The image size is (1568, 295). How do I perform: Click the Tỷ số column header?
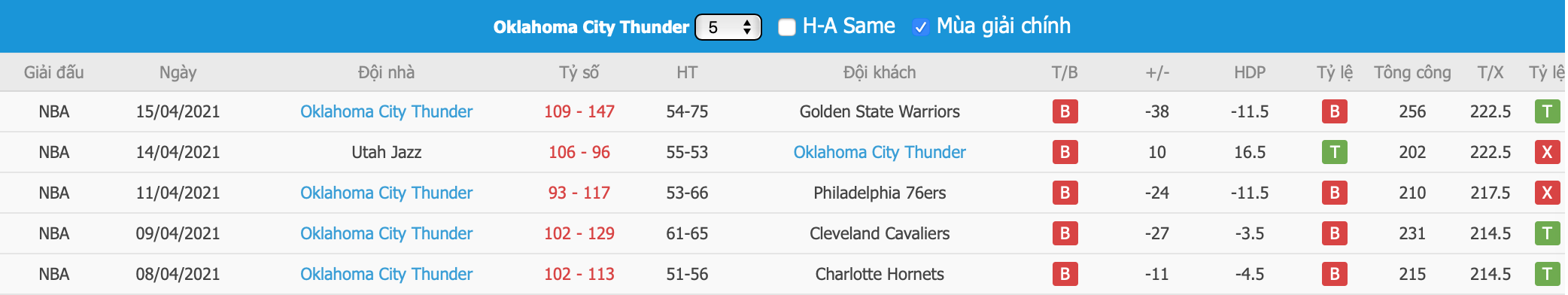(579, 72)
